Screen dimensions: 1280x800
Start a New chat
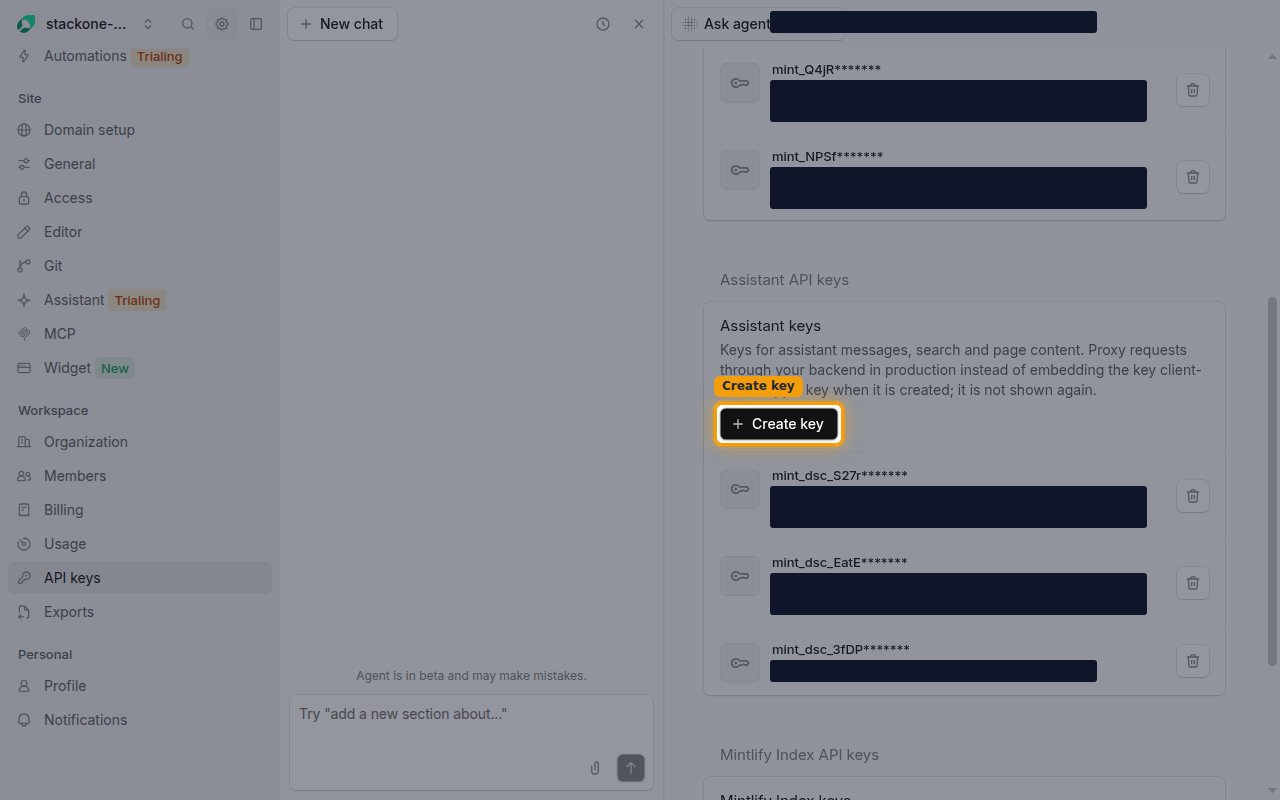pos(342,24)
